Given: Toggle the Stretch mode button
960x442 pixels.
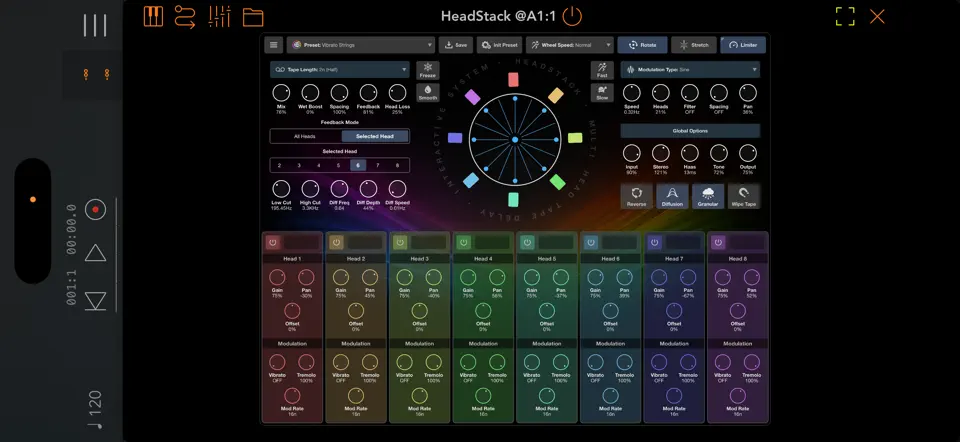Looking at the screenshot, I should [694, 45].
